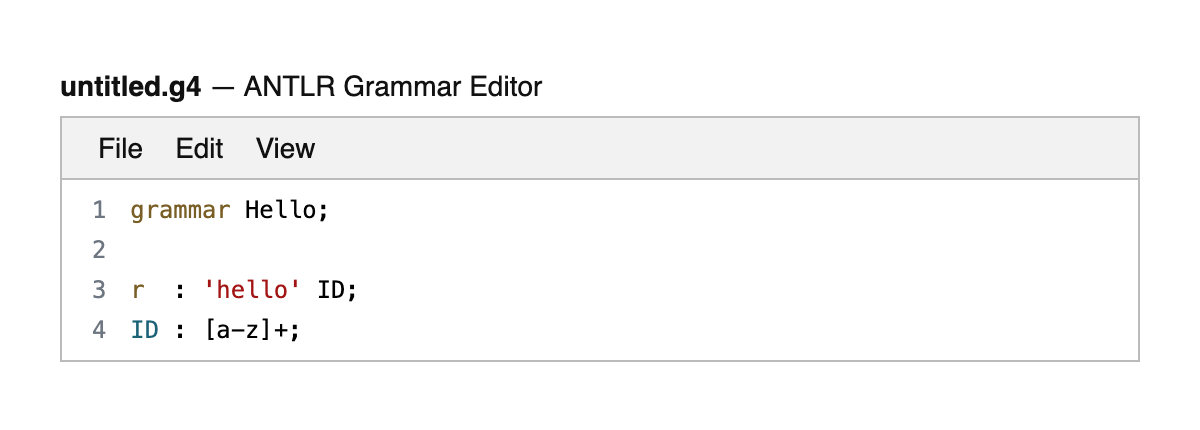Viewport: 1200px width, 430px height.
Task: Click the untitled.g4 file name in the title
Action: pos(131,88)
